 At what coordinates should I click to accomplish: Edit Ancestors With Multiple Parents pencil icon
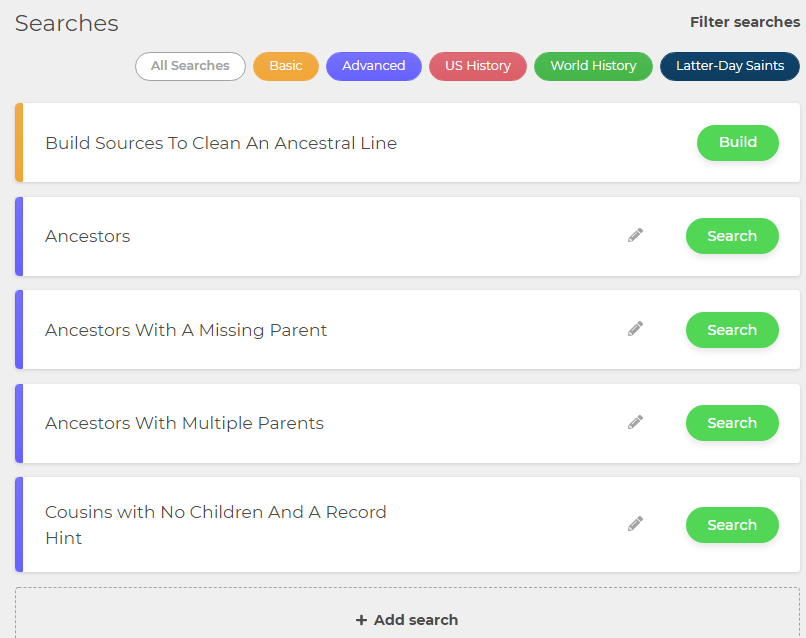coord(635,423)
